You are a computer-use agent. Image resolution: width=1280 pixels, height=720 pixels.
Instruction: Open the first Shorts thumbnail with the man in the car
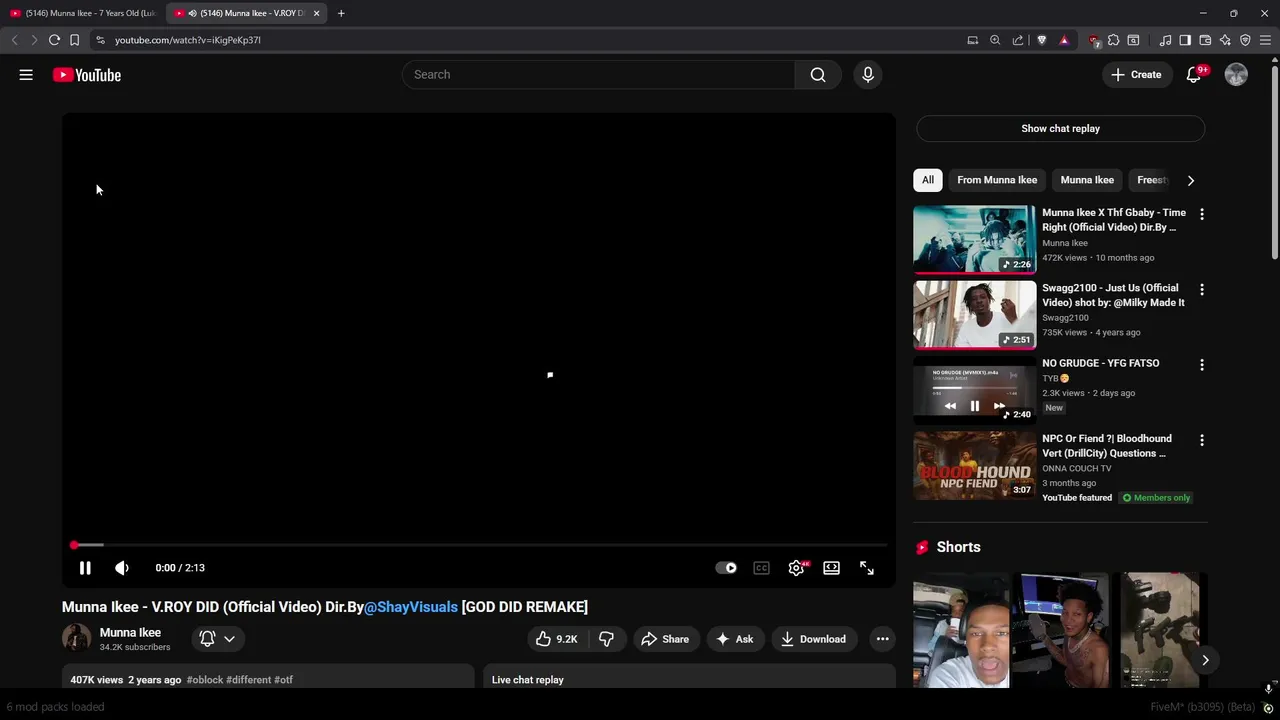pos(961,630)
